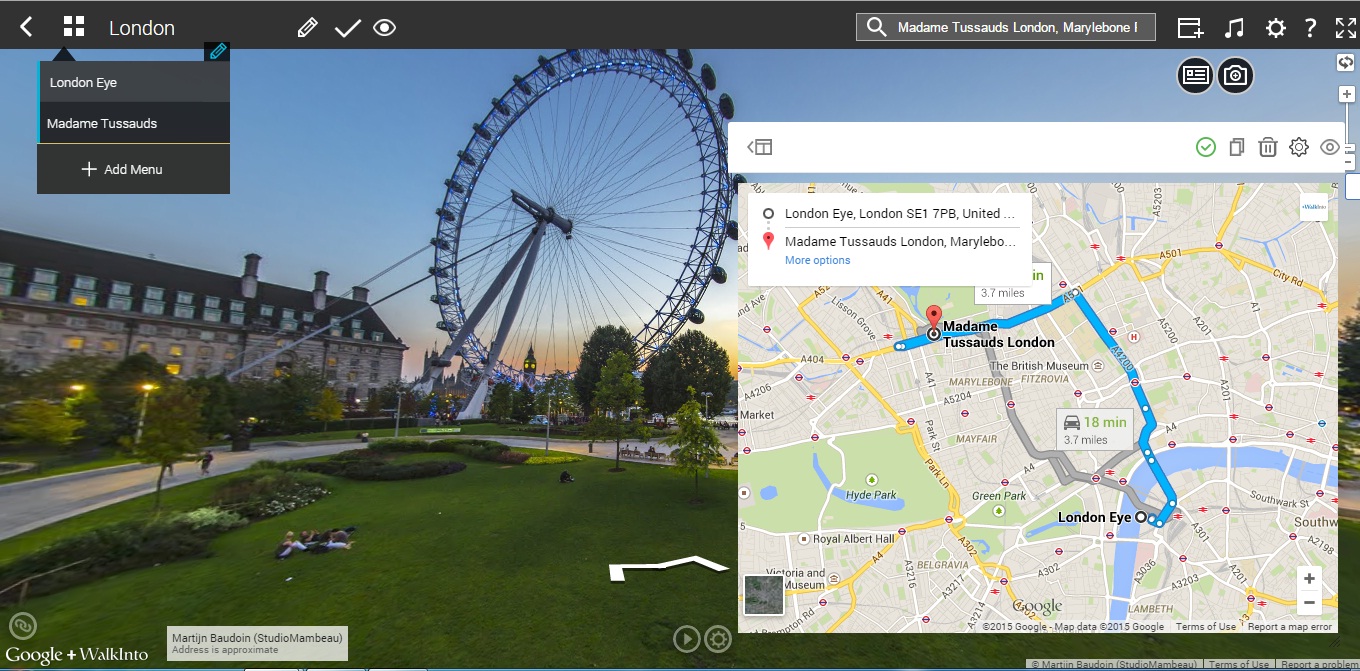This screenshot has width=1360, height=671.
Task: Open widget settings gear icon
Action: point(1299,147)
